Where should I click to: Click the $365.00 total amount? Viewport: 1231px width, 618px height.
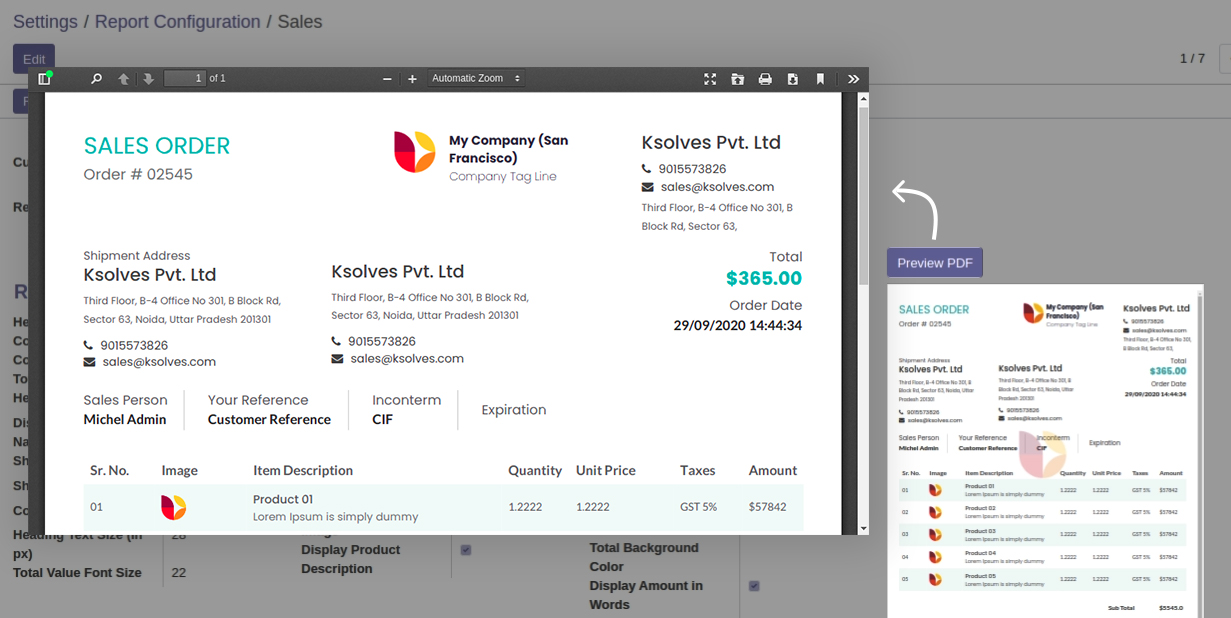click(x=764, y=278)
